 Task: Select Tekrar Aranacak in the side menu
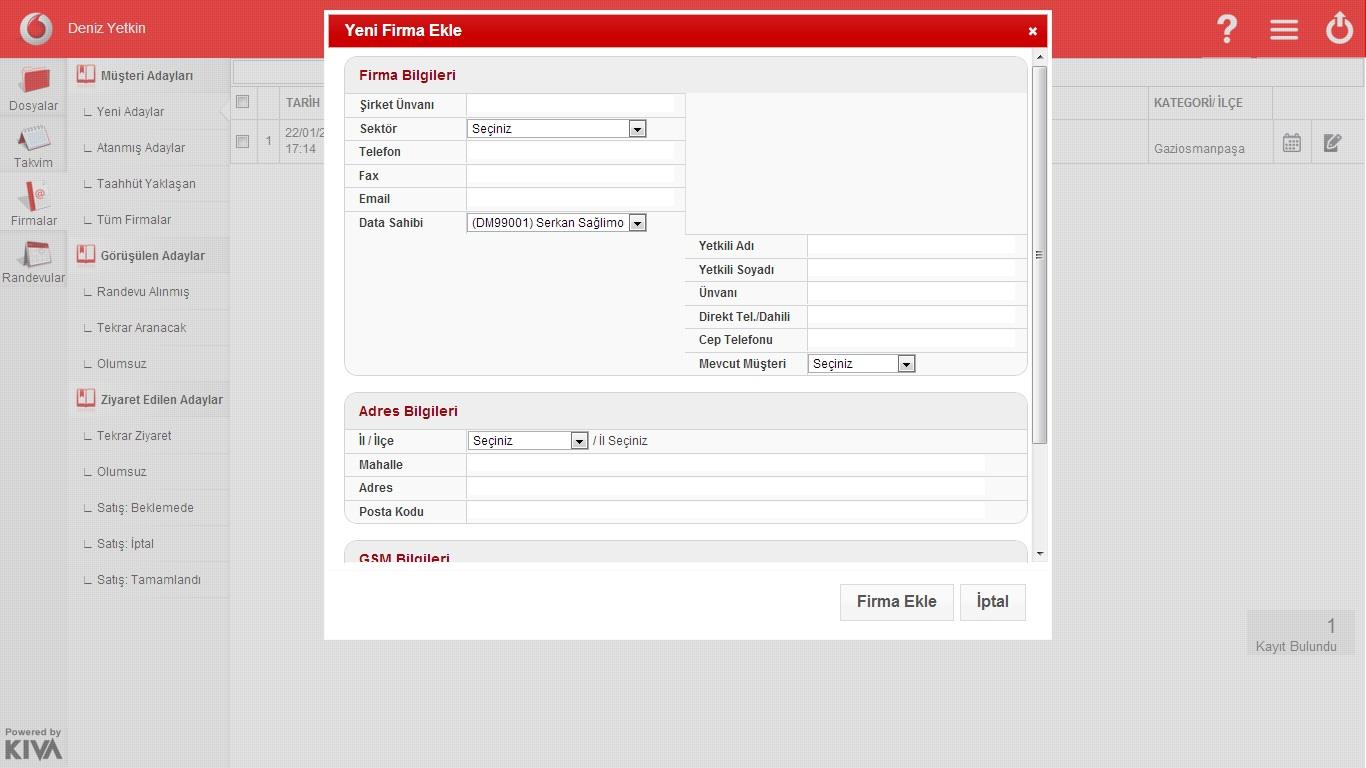coord(141,328)
